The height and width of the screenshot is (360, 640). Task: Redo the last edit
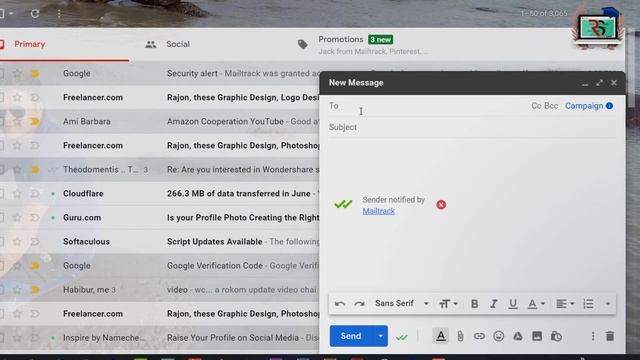[x=359, y=304]
